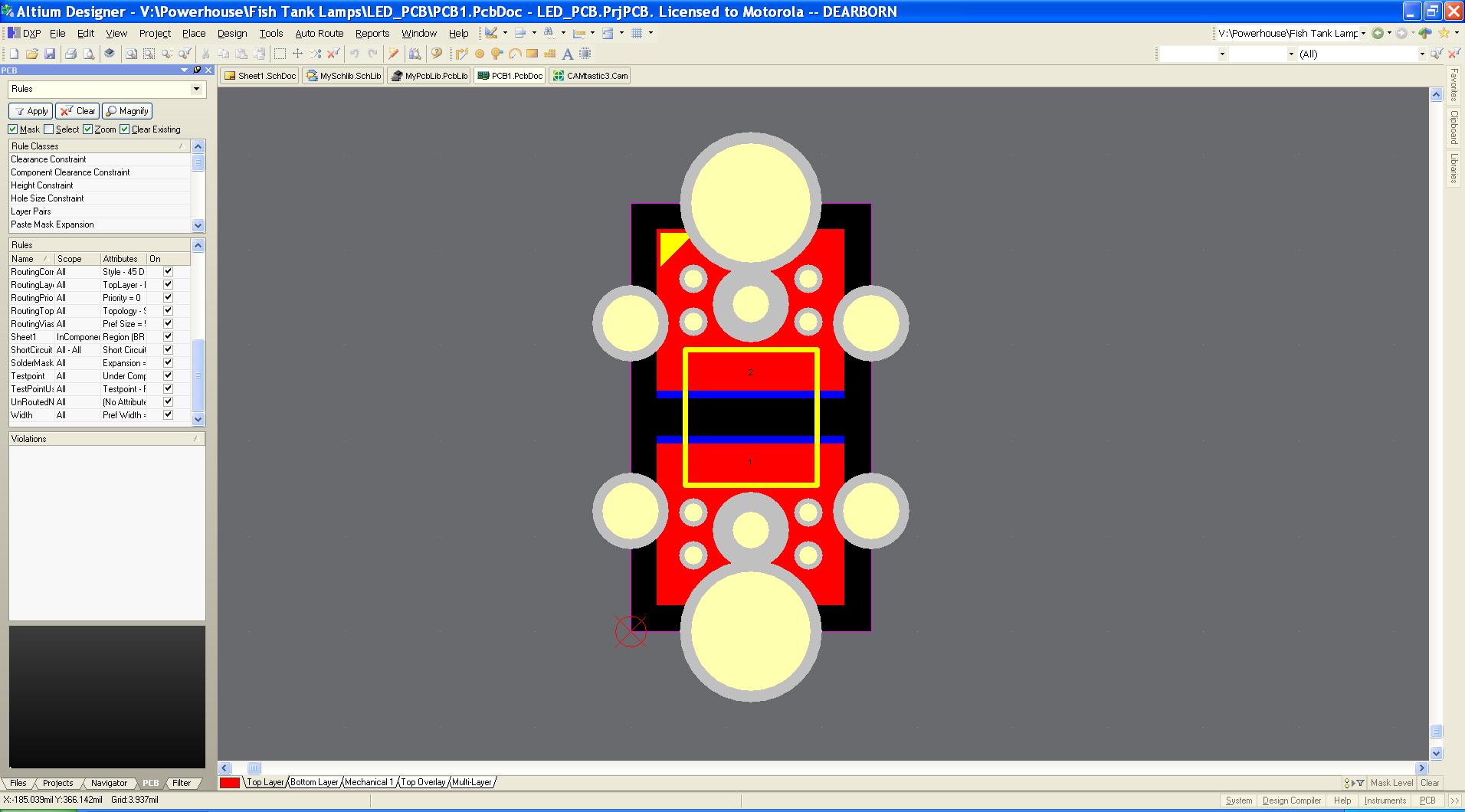Select the Place Component icon
The width and height of the screenshot is (1465, 812).
585,54
